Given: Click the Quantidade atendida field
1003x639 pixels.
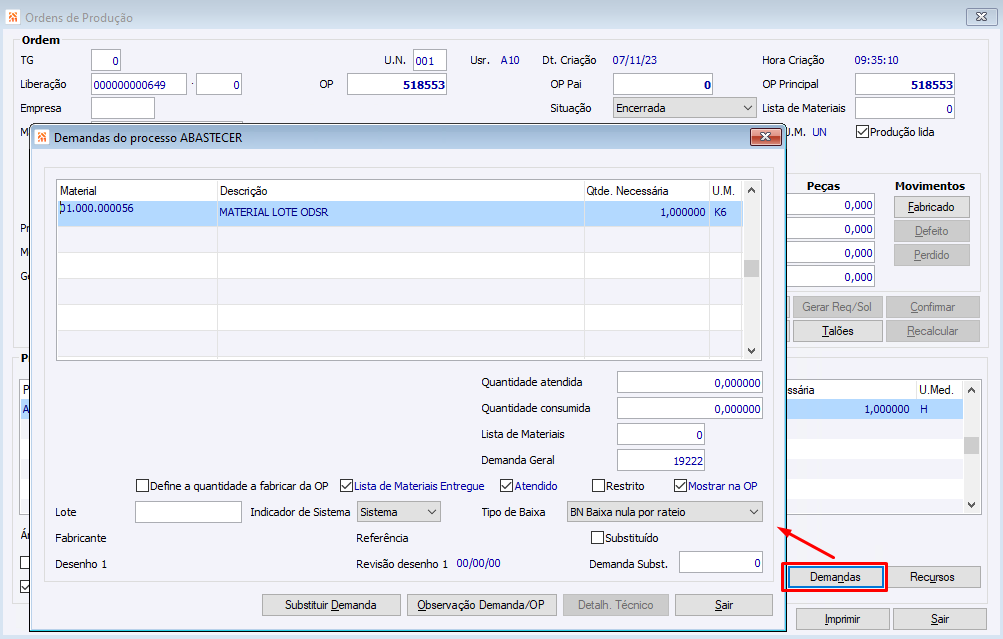Looking at the screenshot, I should [x=690, y=383].
